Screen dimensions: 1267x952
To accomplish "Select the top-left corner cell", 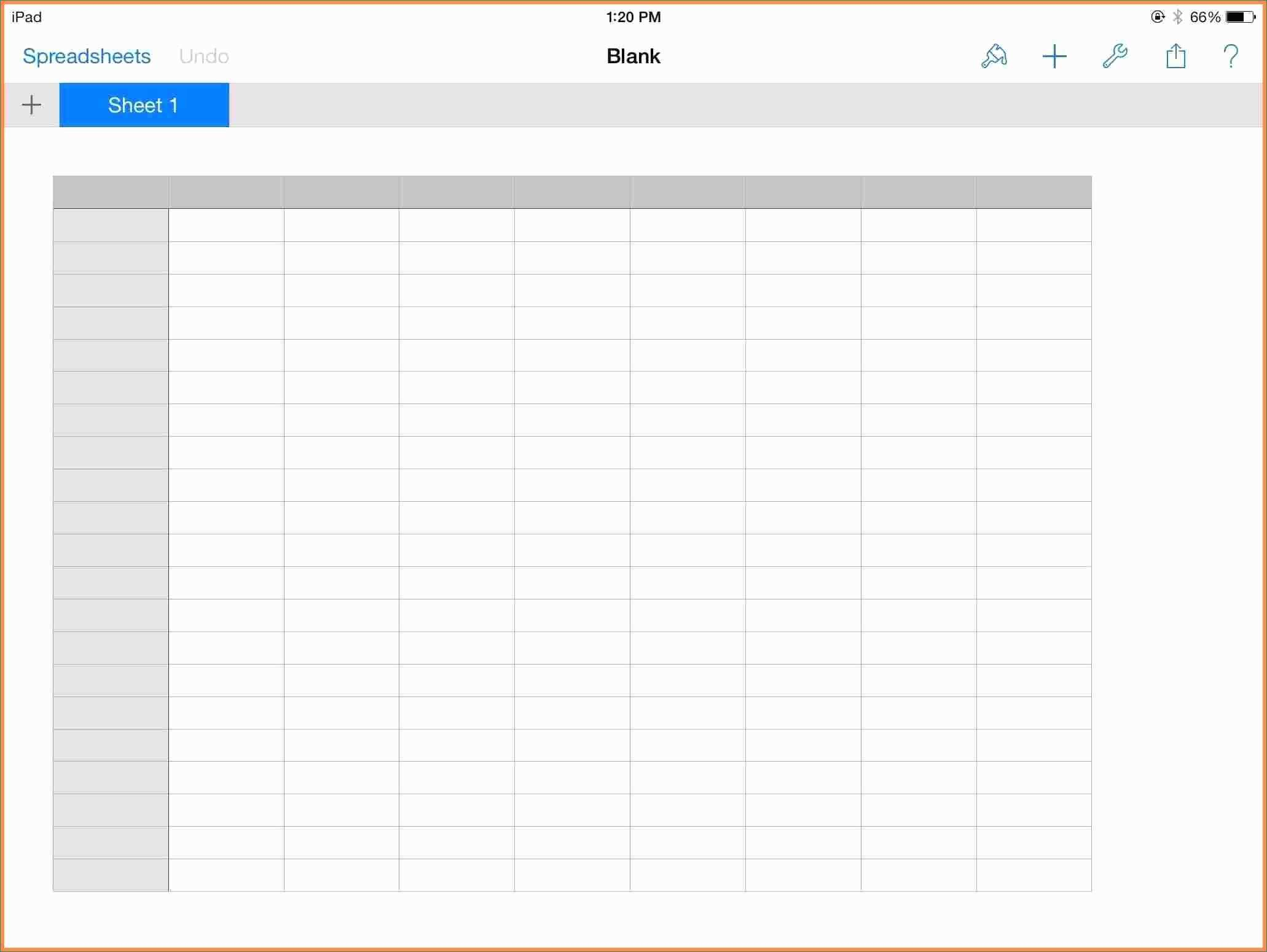I will click(x=111, y=192).
